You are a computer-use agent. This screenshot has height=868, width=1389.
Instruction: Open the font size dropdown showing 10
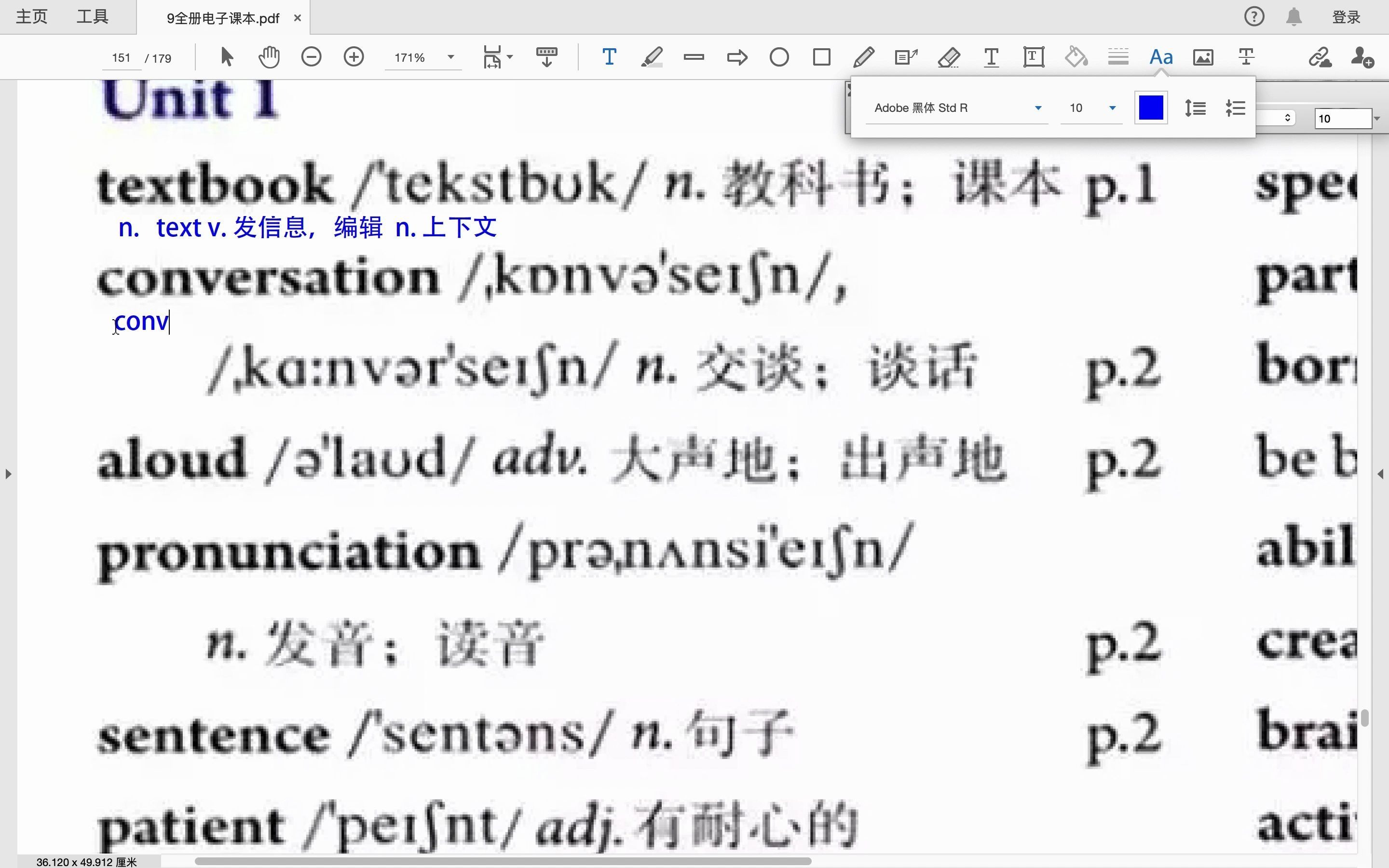click(1090, 108)
